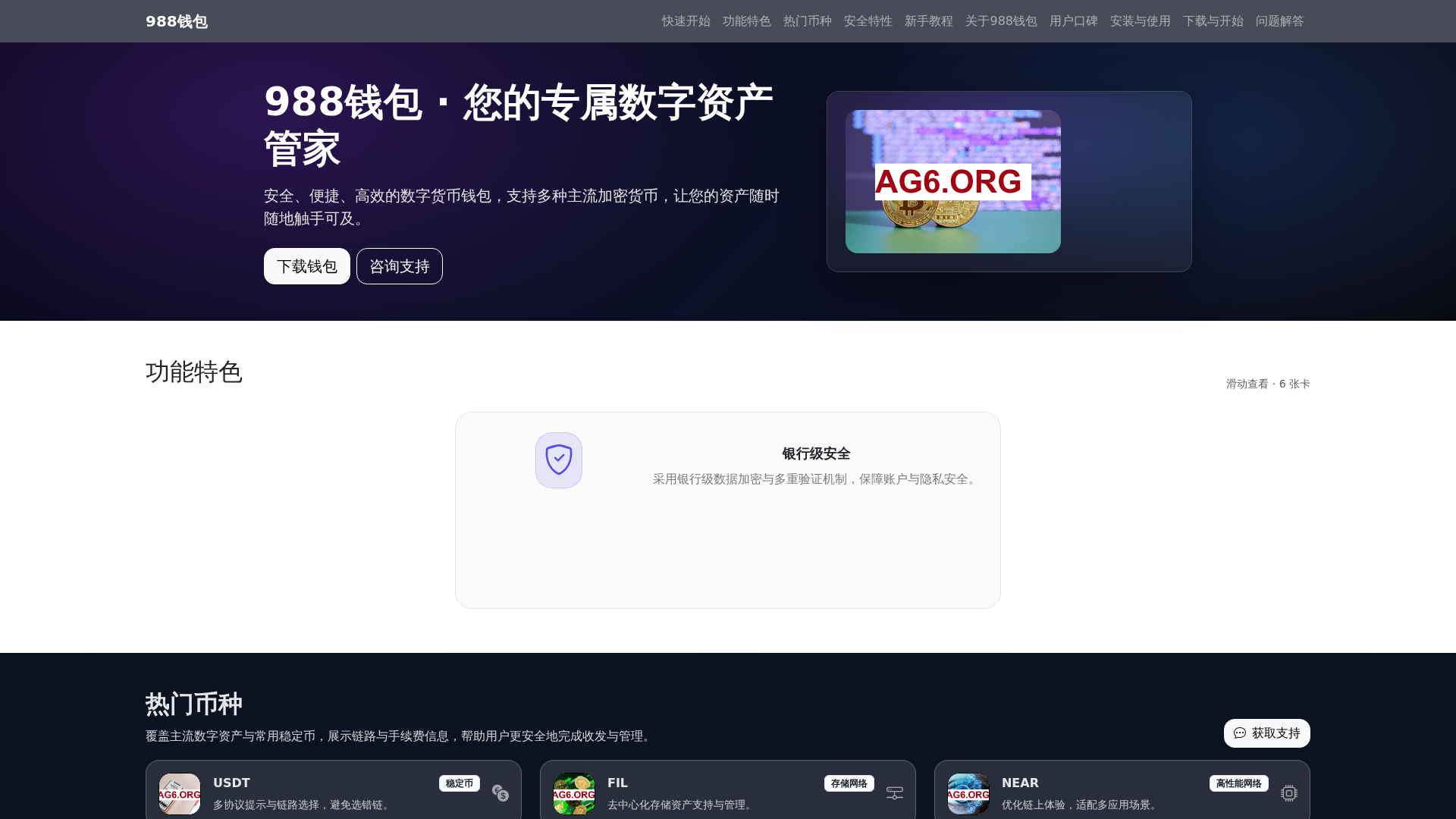
Task: Click the coins icon on the USDT card
Action: pos(500,793)
